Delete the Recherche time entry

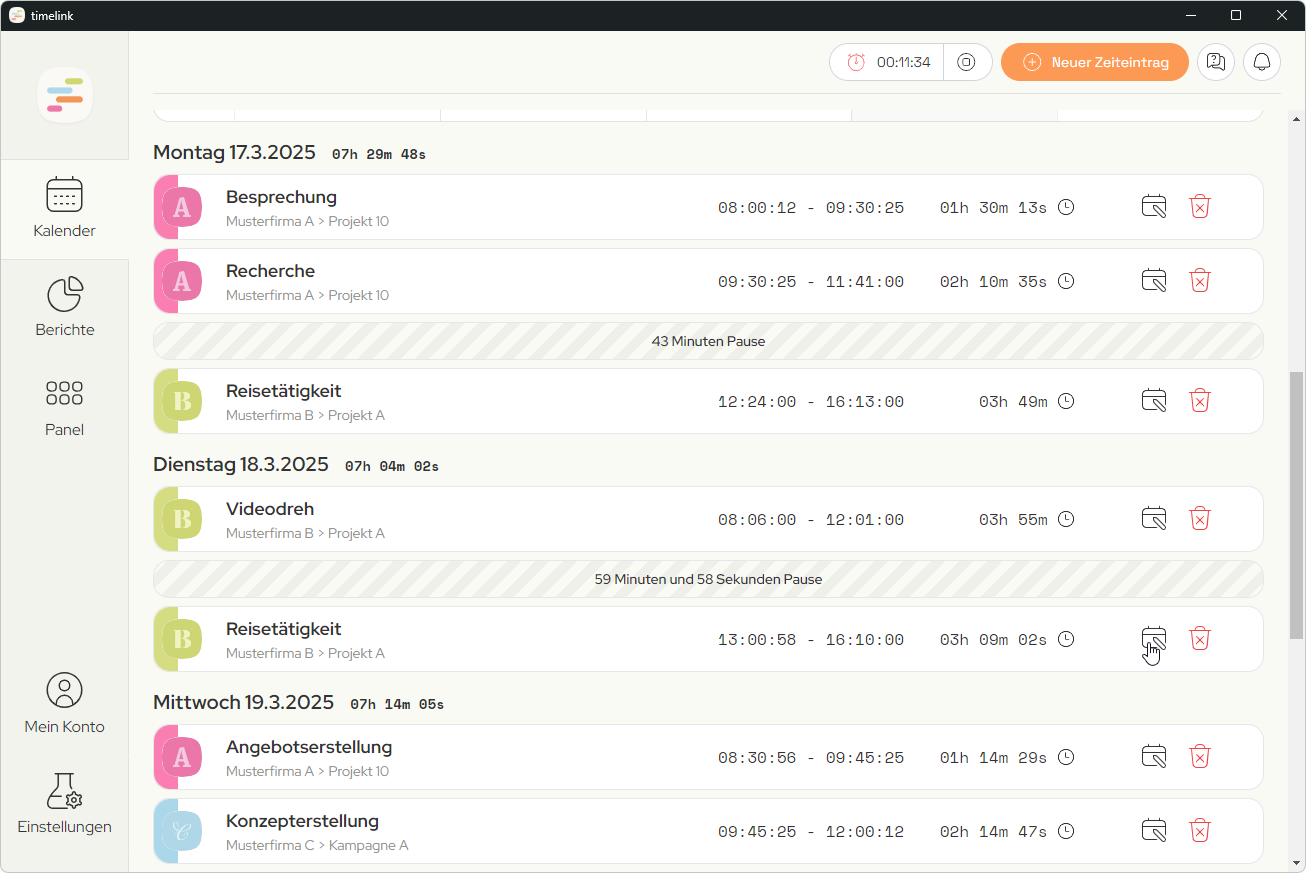[1200, 281]
